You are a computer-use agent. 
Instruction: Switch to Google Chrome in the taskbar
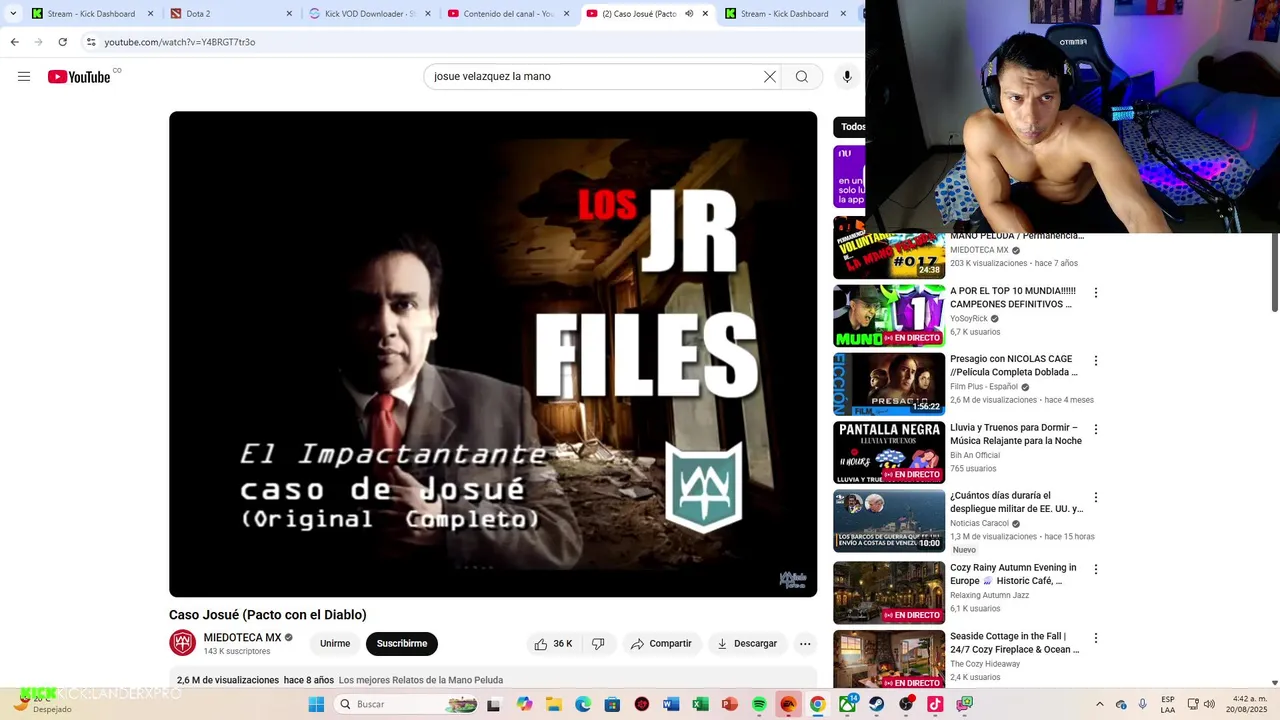(x=818, y=704)
